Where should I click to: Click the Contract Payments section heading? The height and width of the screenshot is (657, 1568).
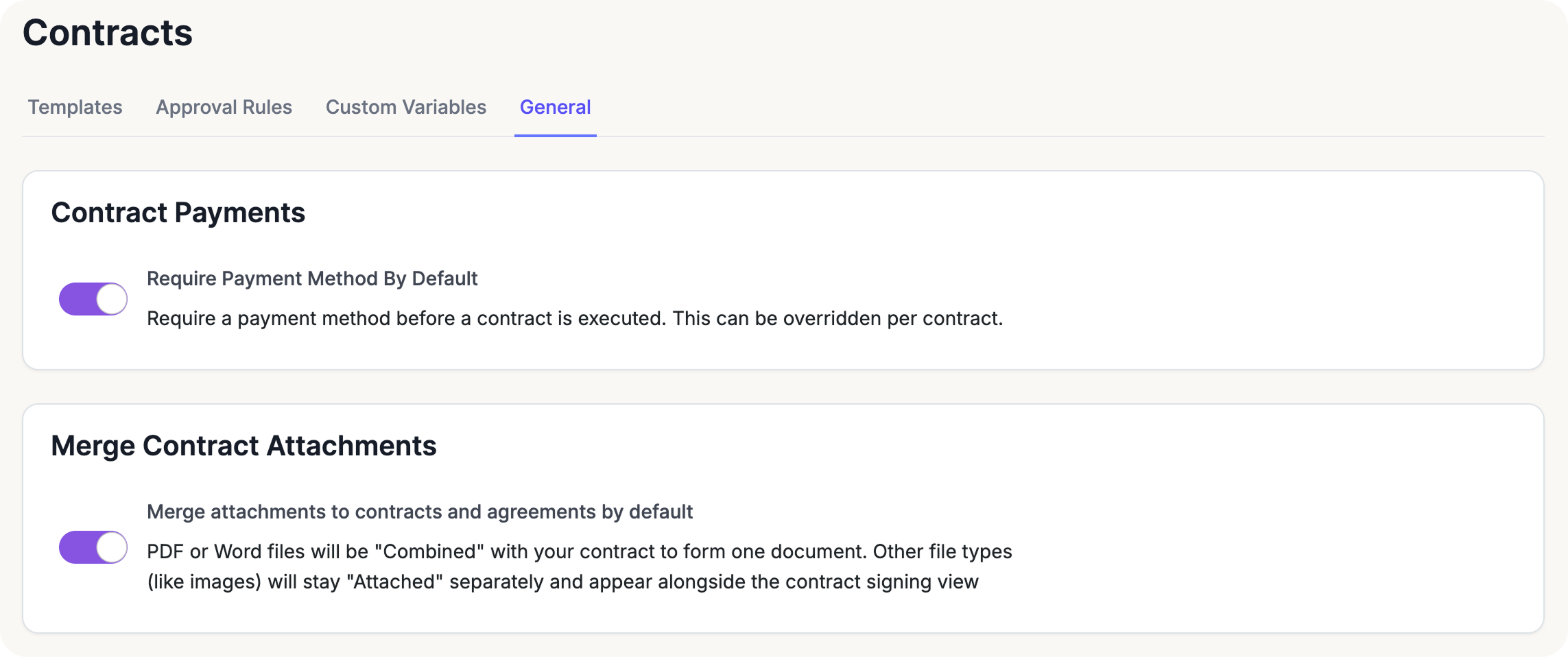[178, 213]
